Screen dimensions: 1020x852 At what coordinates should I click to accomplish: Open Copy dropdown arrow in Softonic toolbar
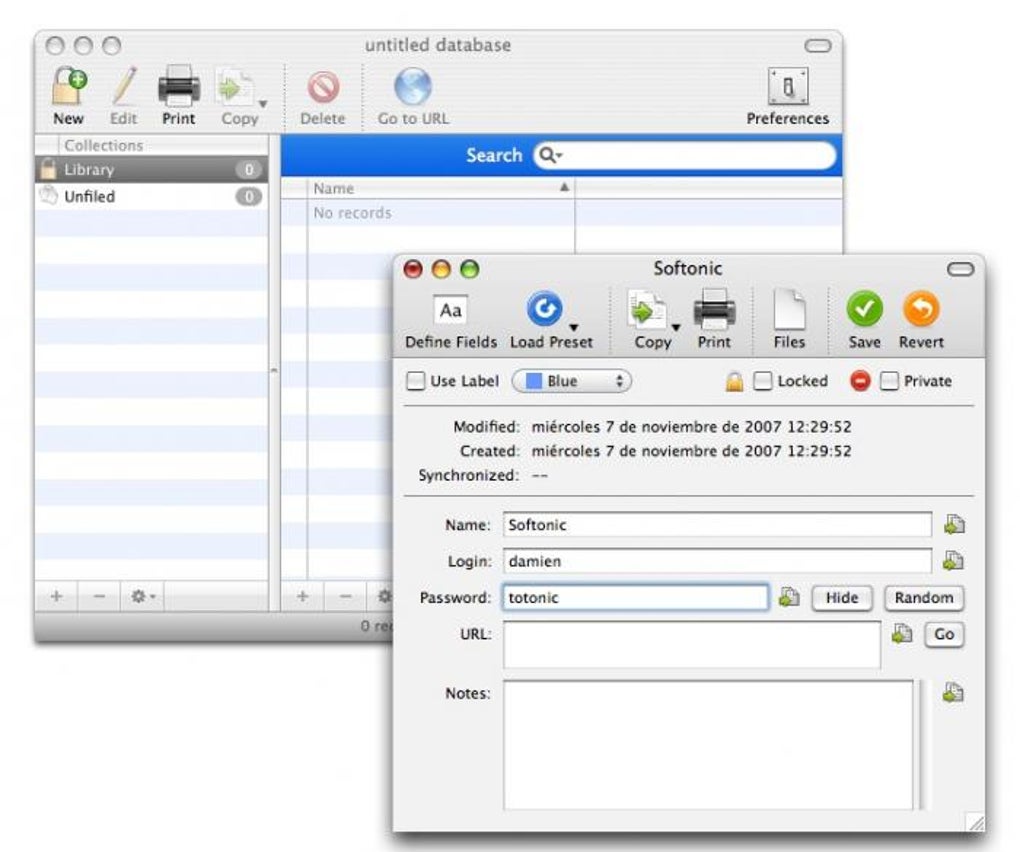pyautogui.click(x=676, y=328)
